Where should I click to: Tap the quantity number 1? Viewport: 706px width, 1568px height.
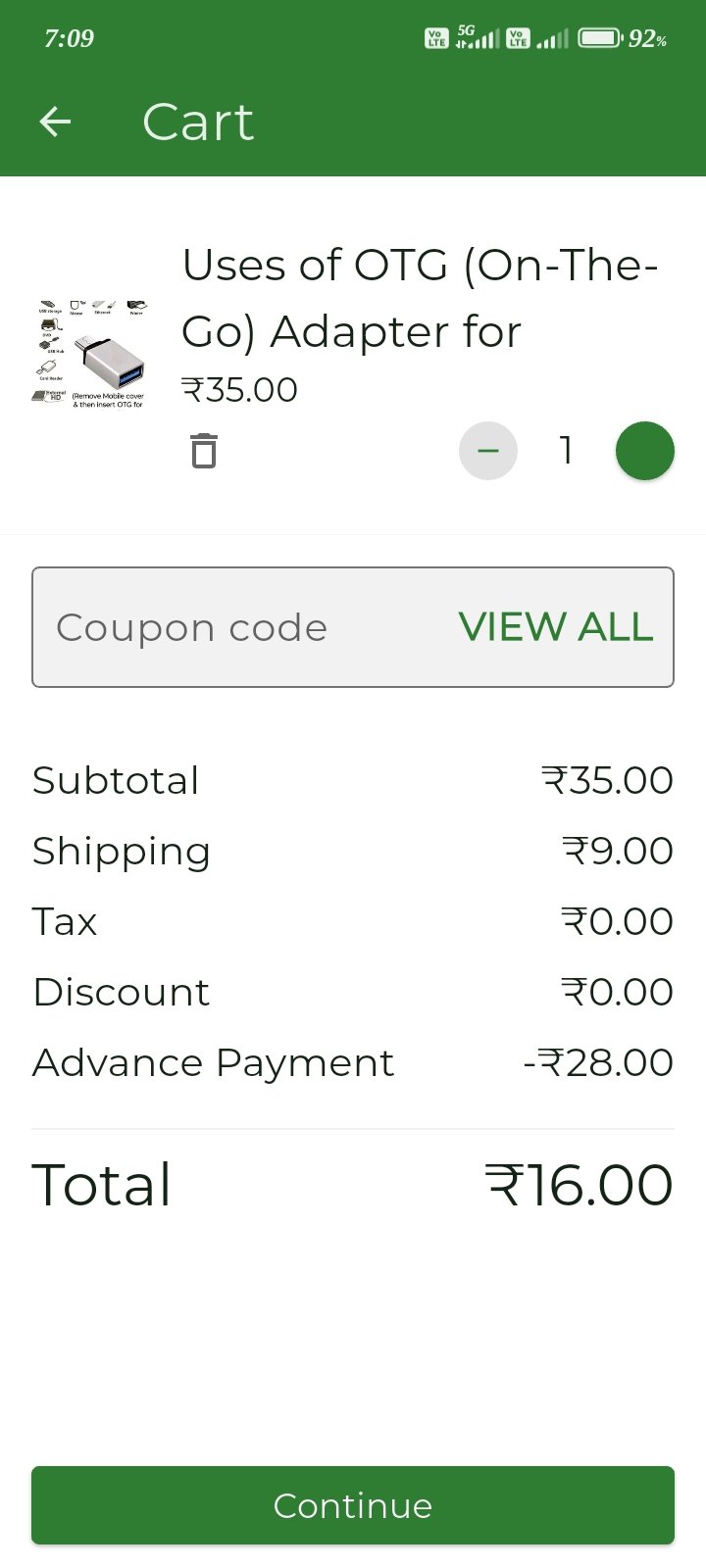(x=566, y=451)
